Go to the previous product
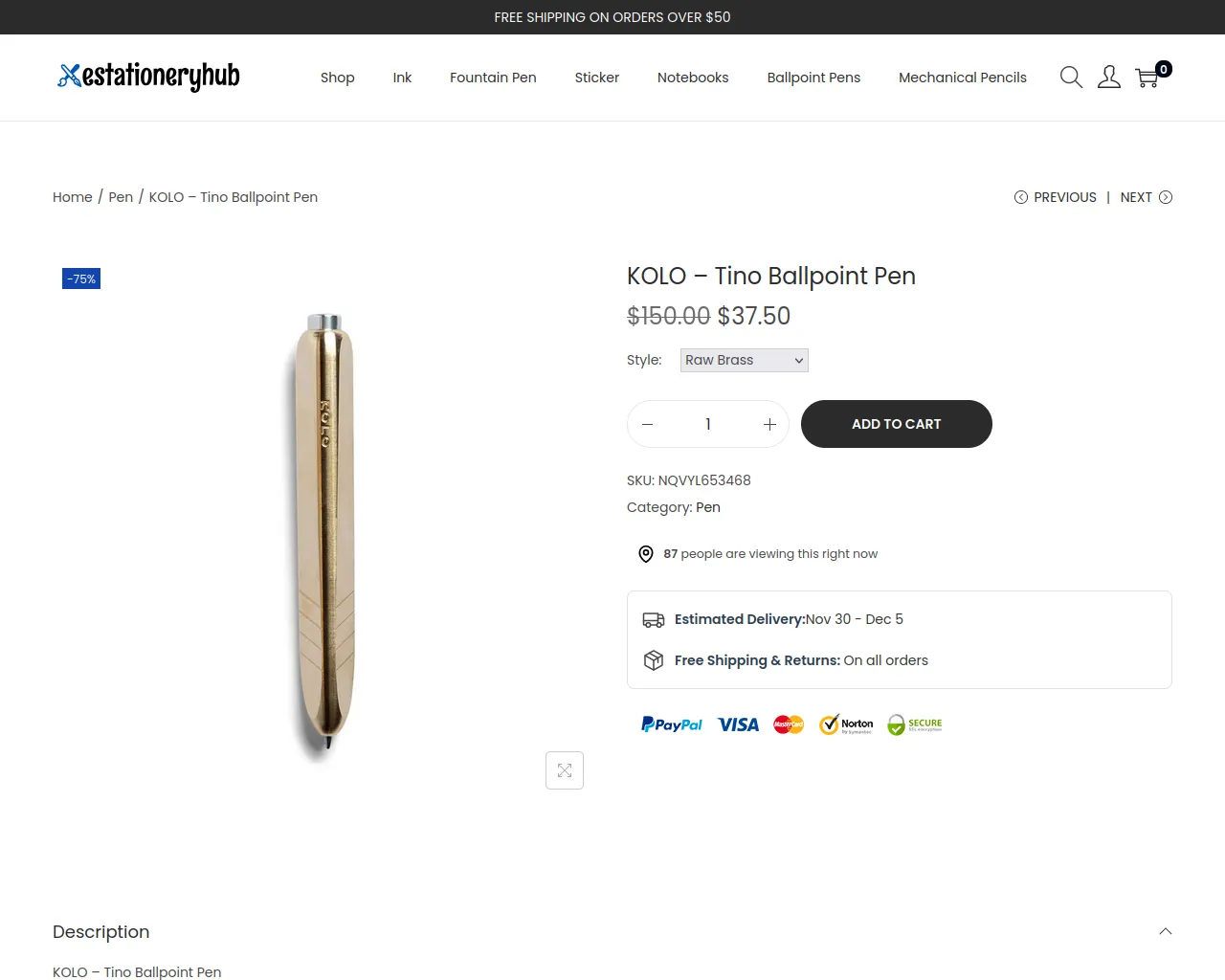 pos(1056,197)
